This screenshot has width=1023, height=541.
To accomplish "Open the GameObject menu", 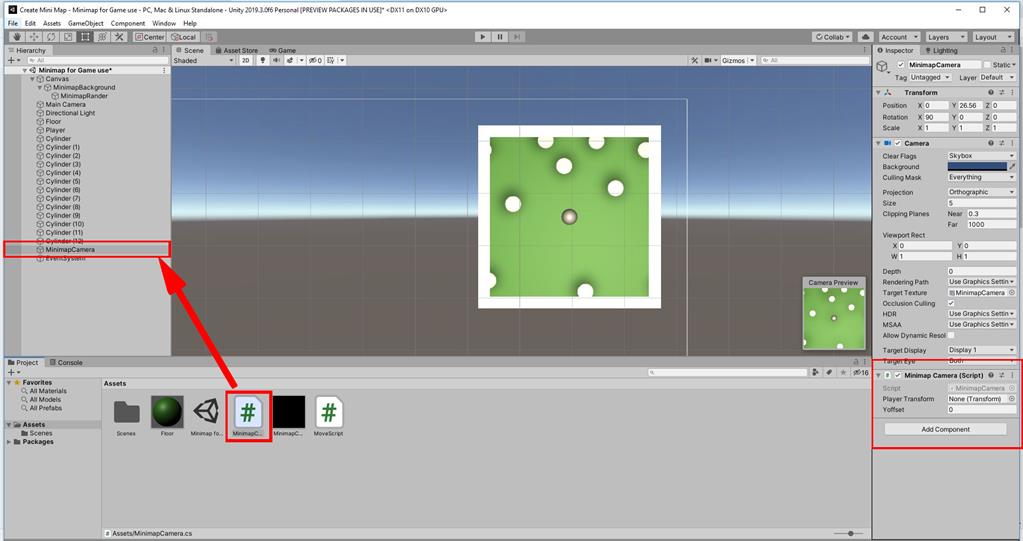I will click(85, 23).
